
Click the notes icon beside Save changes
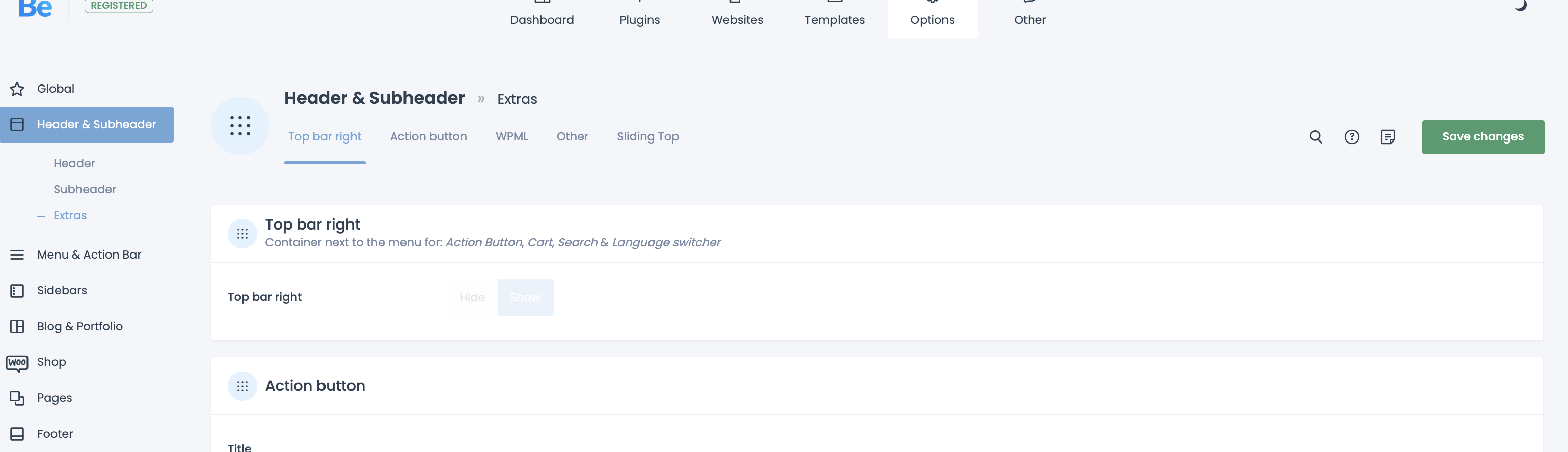click(x=1387, y=137)
